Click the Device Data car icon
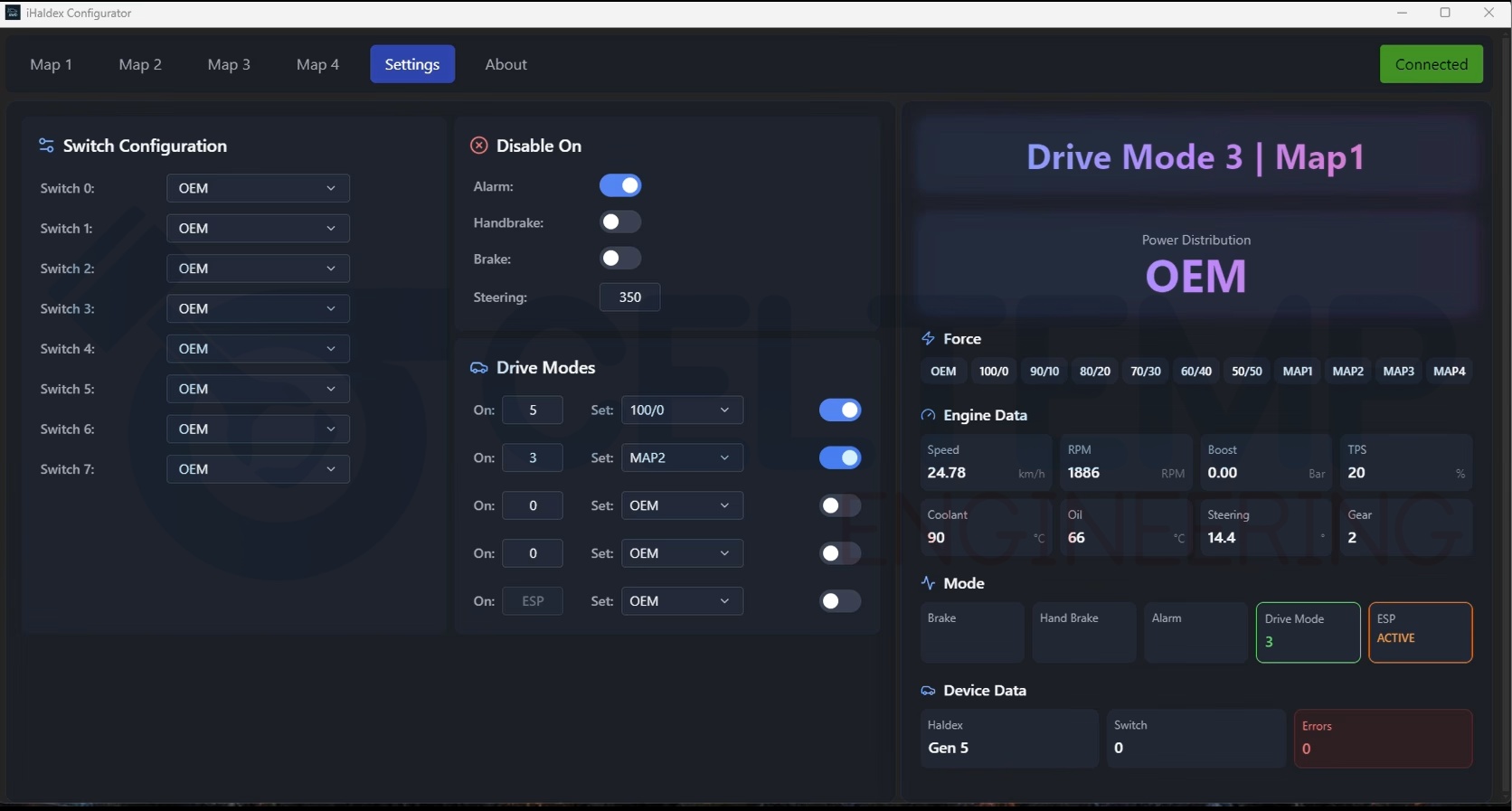The image size is (1512, 811). [928, 691]
